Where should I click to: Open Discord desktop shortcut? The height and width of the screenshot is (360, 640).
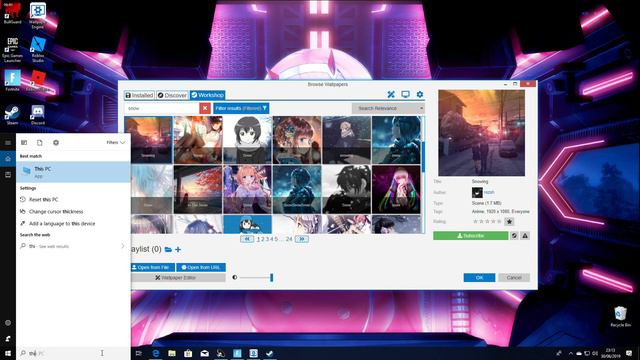tap(38, 115)
